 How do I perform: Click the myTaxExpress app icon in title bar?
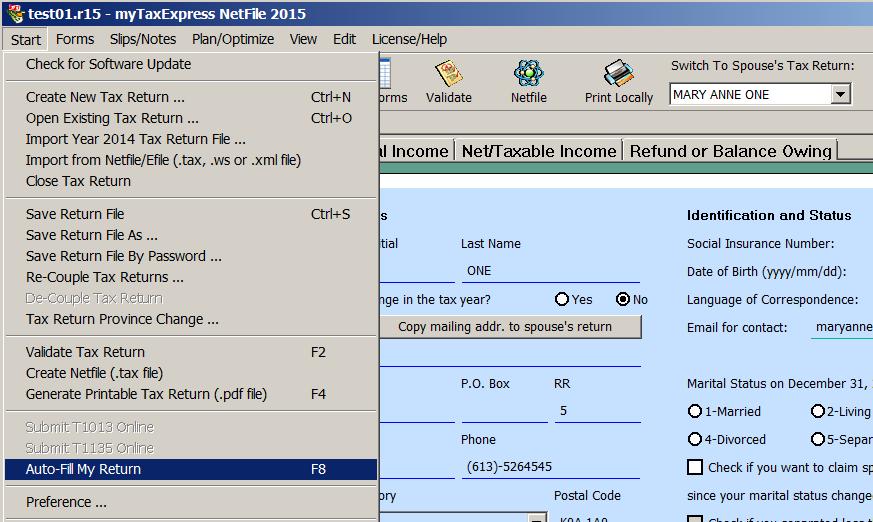[x=14, y=13]
